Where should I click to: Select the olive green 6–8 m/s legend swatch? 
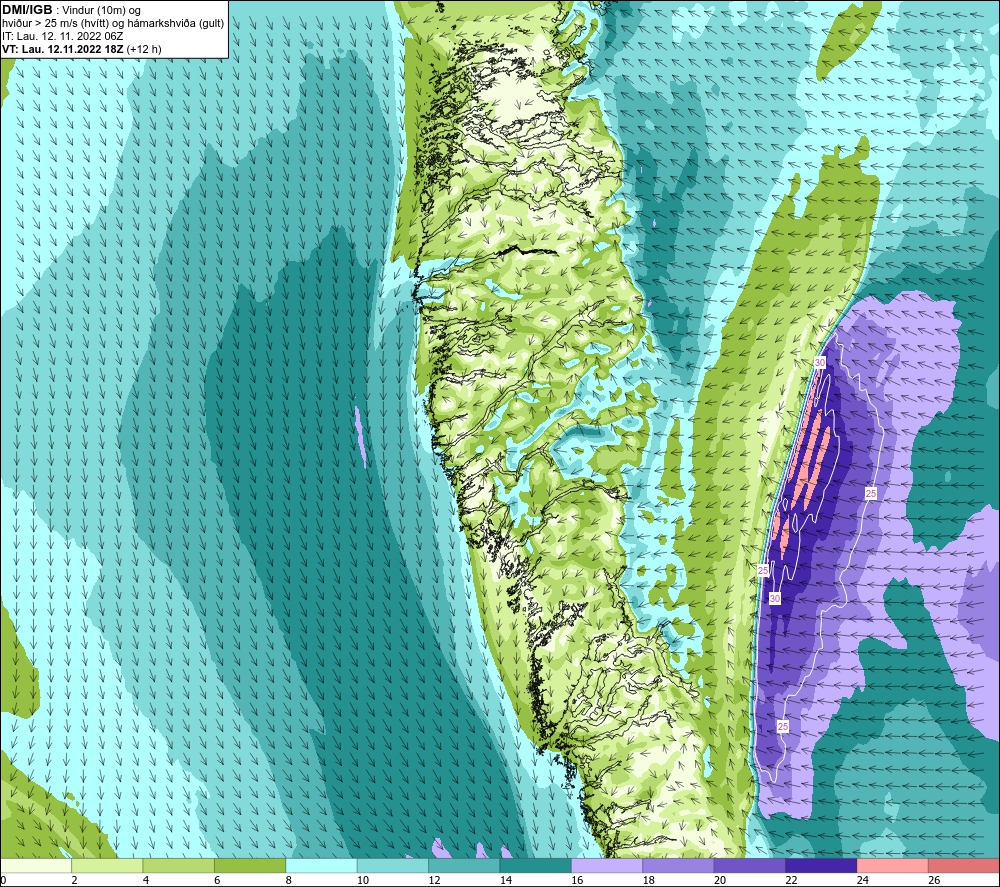[x=250, y=865]
